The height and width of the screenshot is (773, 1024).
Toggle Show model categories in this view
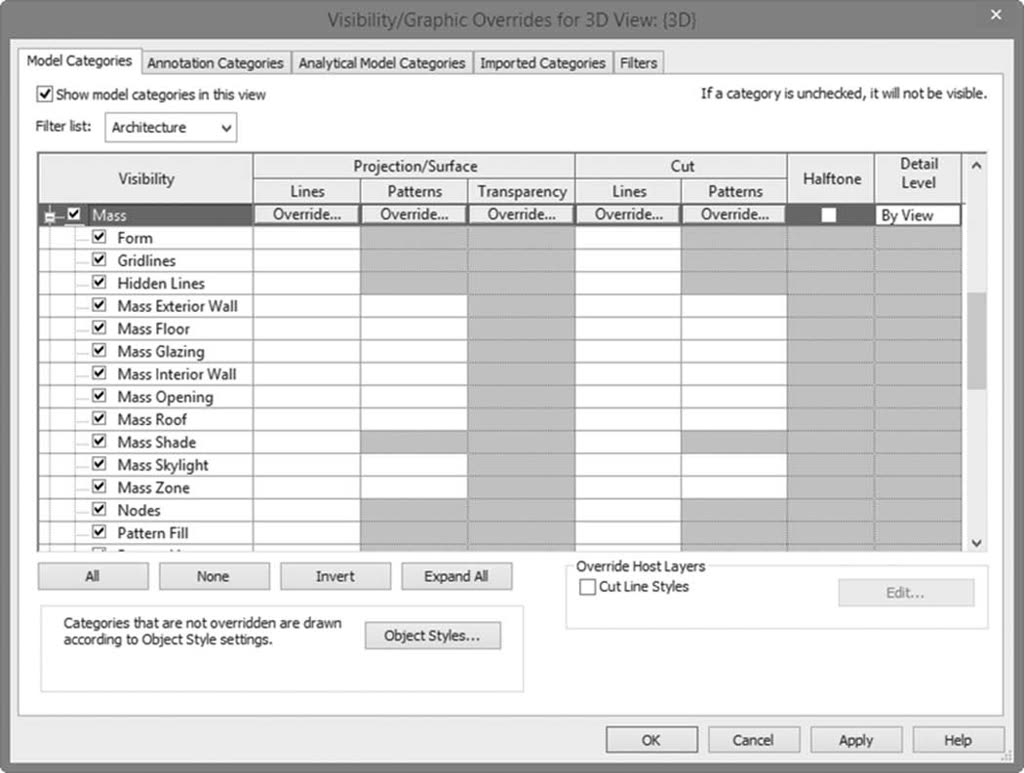(44, 94)
